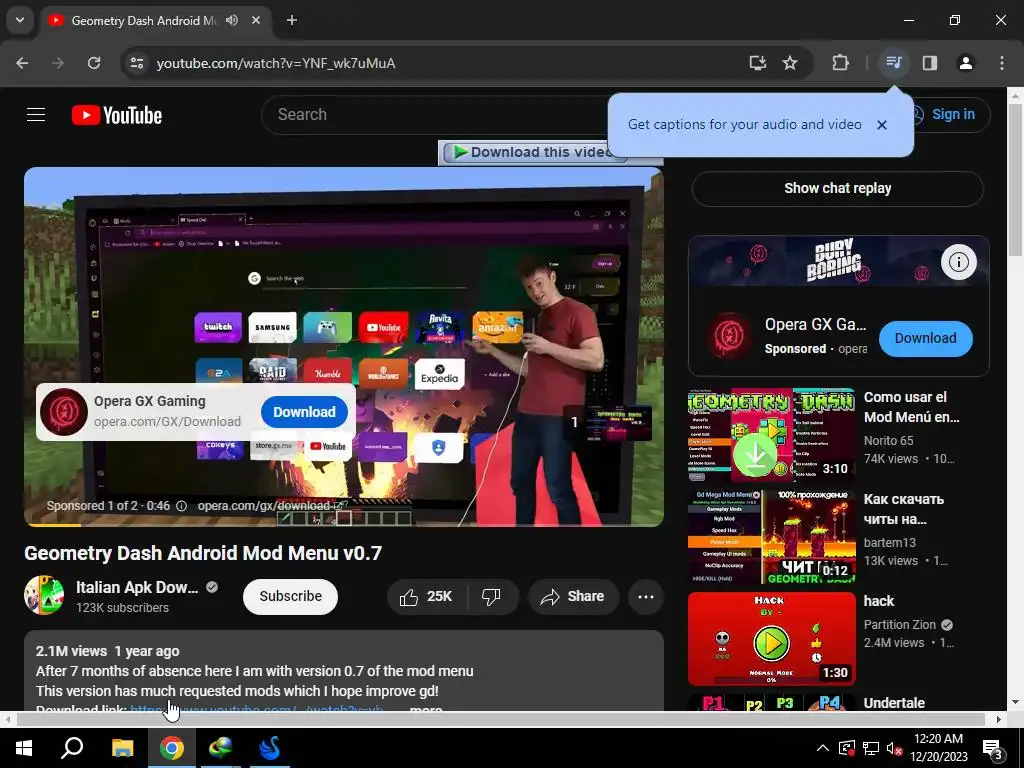This screenshot has width=1024, height=768.
Task: Open a new browser tab
Action: click(292, 20)
